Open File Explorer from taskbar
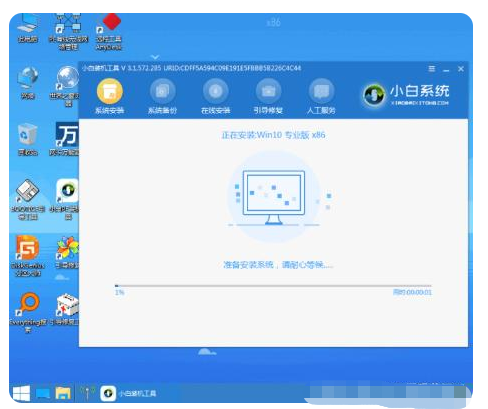488x409 pixels. click(x=63, y=393)
